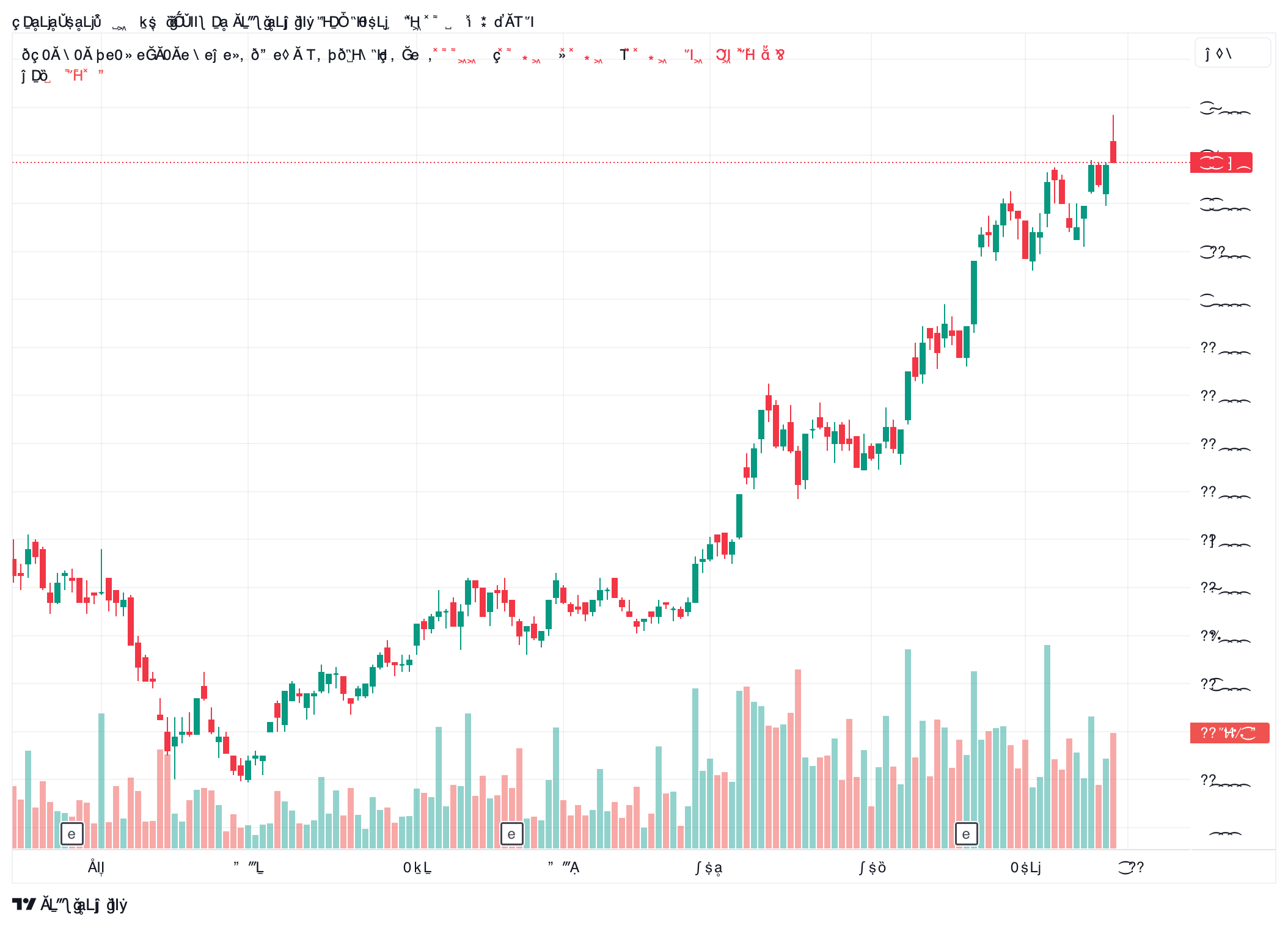
Task: Click the currency label box above price axis
Action: pyautogui.click(x=1232, y=53)
